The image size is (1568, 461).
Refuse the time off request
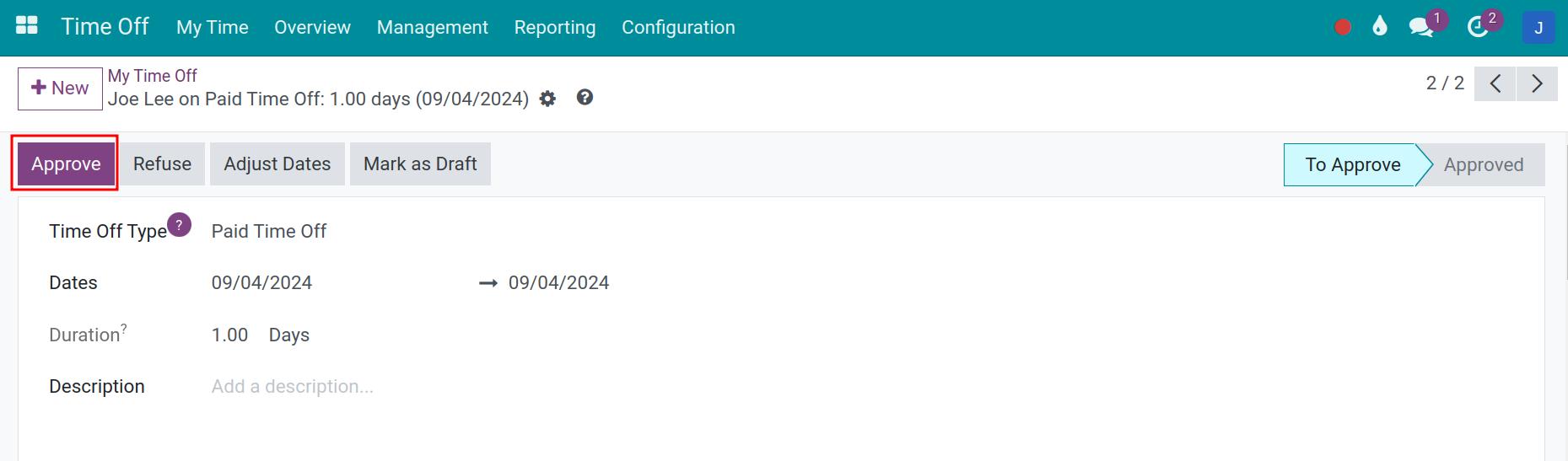click(162, 163)
